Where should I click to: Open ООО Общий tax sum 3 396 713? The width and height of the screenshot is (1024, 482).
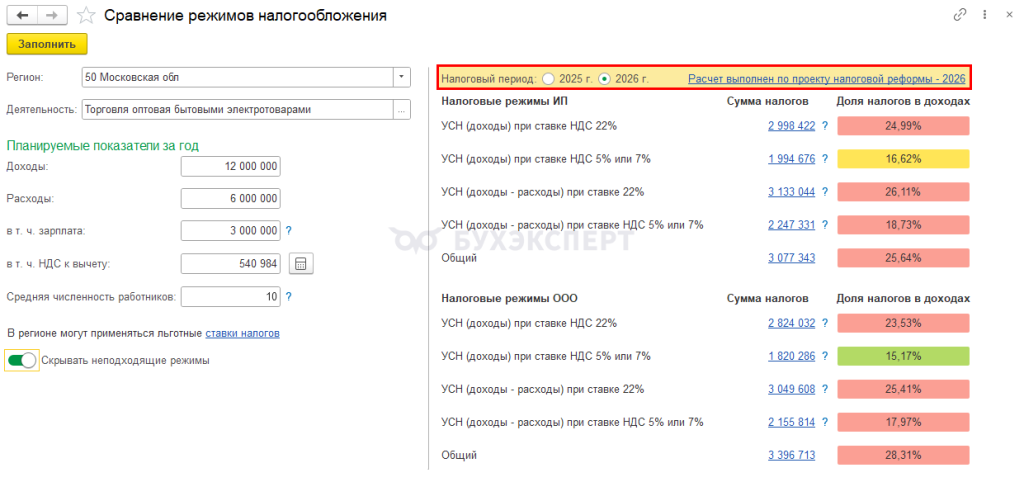point(791,455)
